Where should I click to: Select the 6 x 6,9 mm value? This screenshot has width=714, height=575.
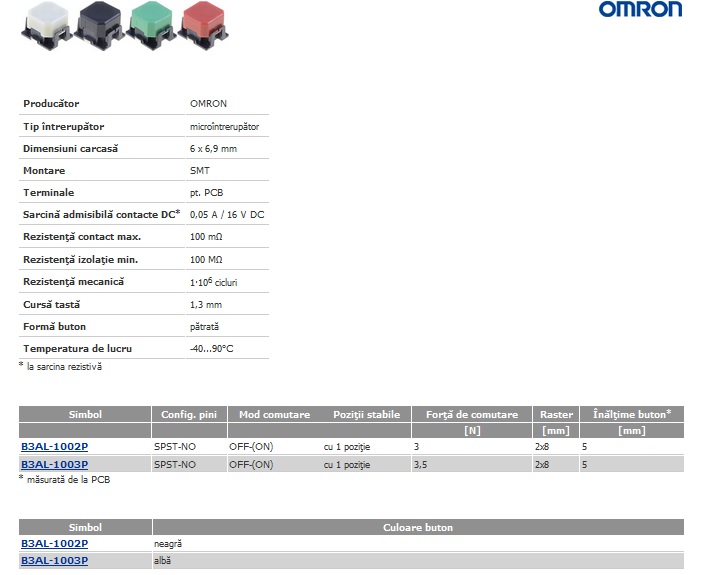coord(213,148)
